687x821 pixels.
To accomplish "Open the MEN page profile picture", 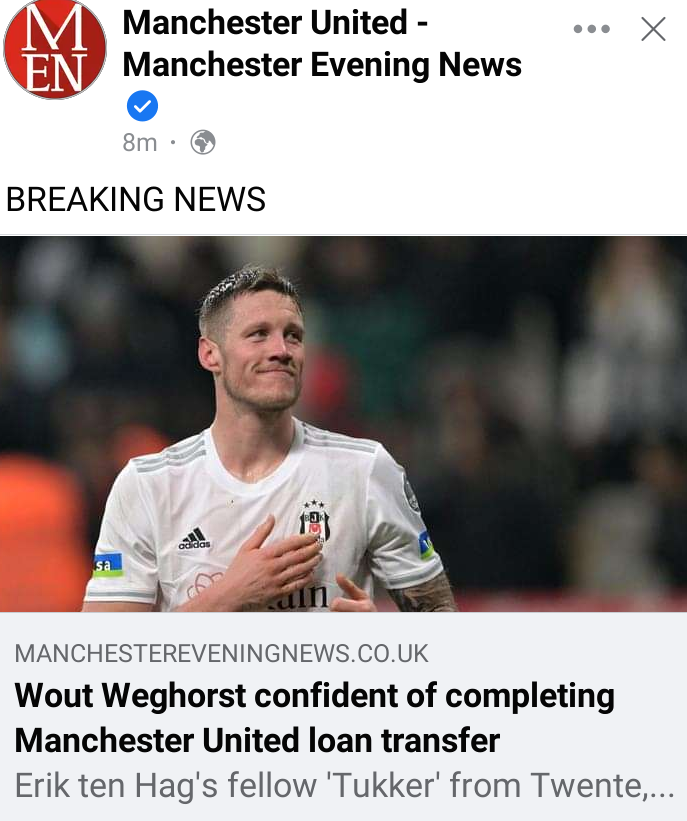I will pyautogui.click(x=55, y=48).
